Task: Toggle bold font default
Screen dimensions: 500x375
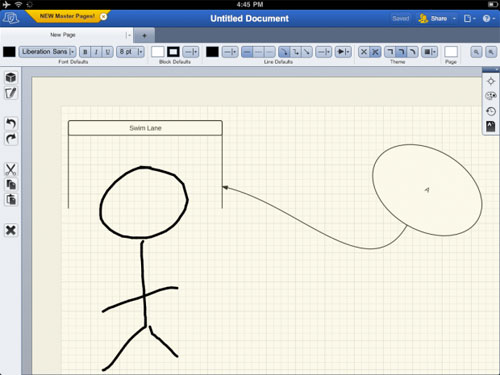Action: (85, 52)
